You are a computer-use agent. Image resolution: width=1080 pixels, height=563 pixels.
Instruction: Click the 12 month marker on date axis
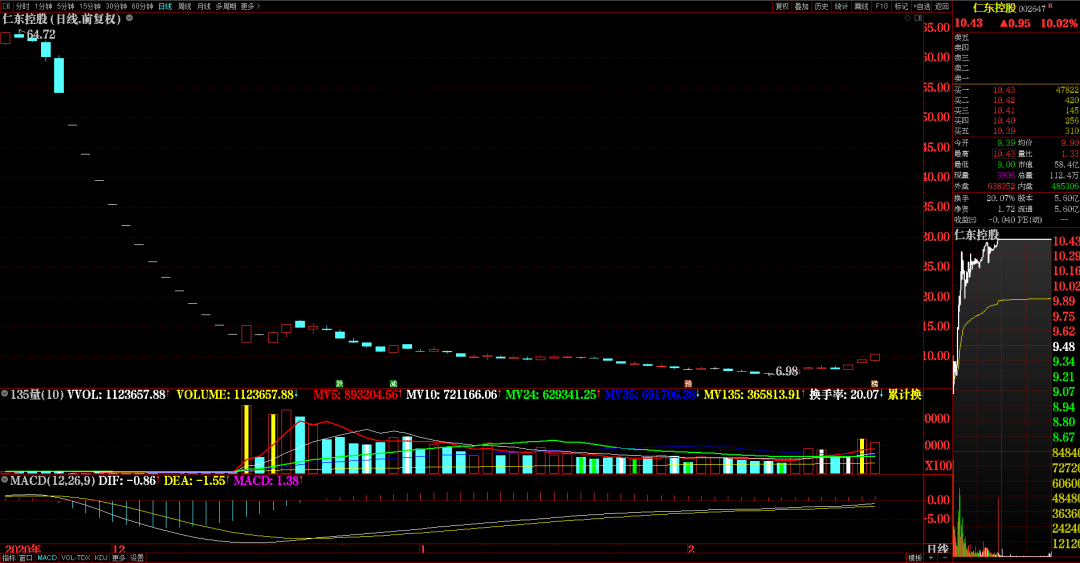pos(118,550)
